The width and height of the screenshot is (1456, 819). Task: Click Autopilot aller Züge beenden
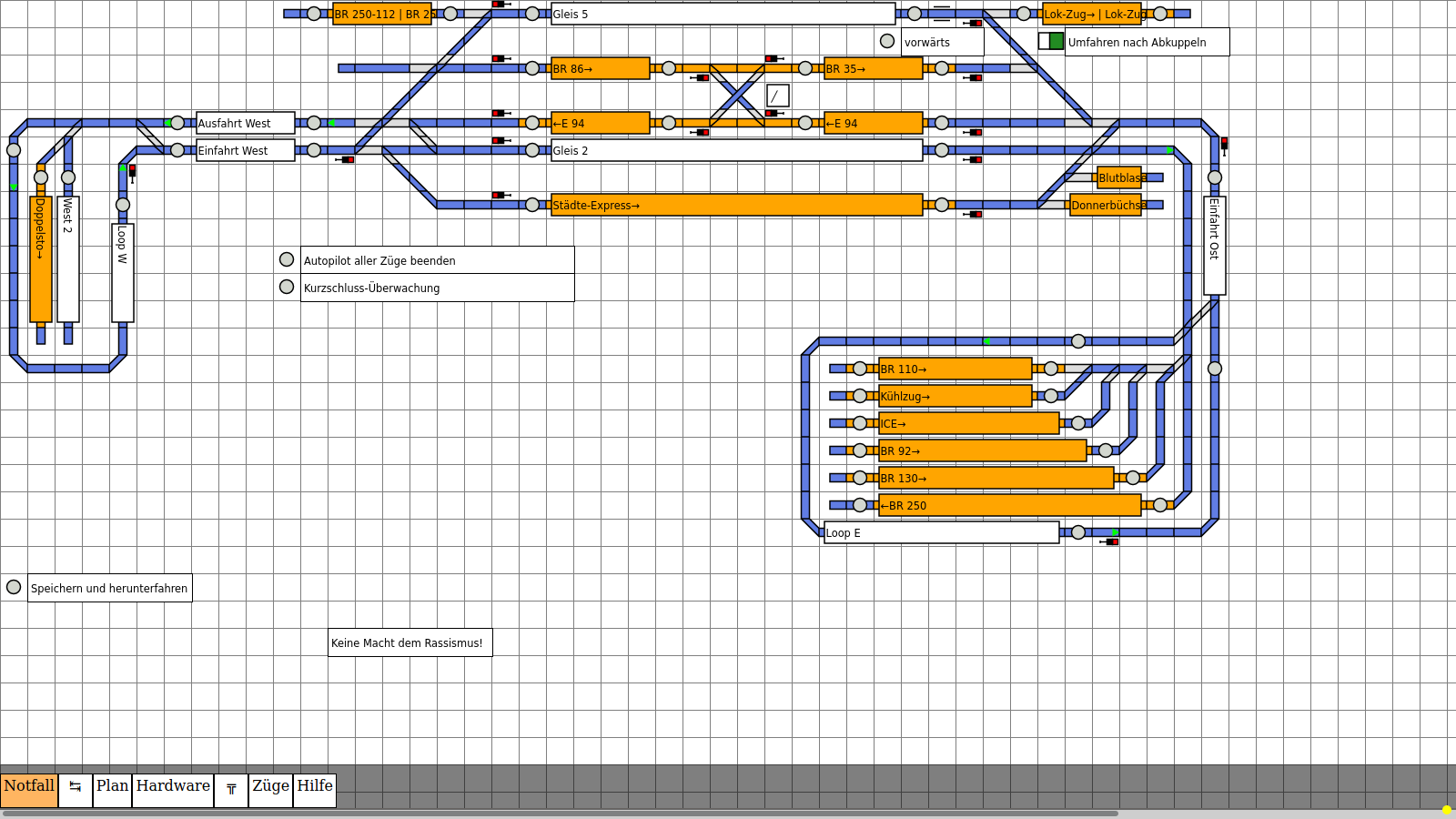tap(437, 260)
